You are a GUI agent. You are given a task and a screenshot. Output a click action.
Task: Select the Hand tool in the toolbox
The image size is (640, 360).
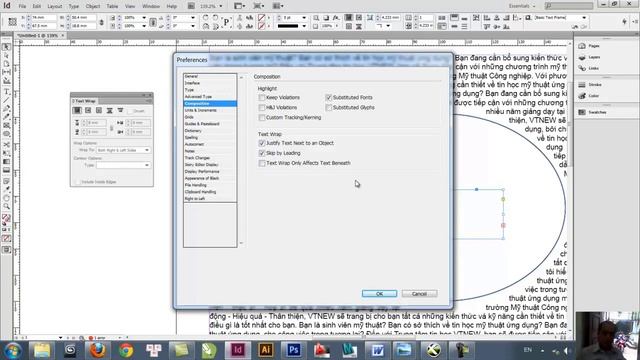[x=7, y=198]
